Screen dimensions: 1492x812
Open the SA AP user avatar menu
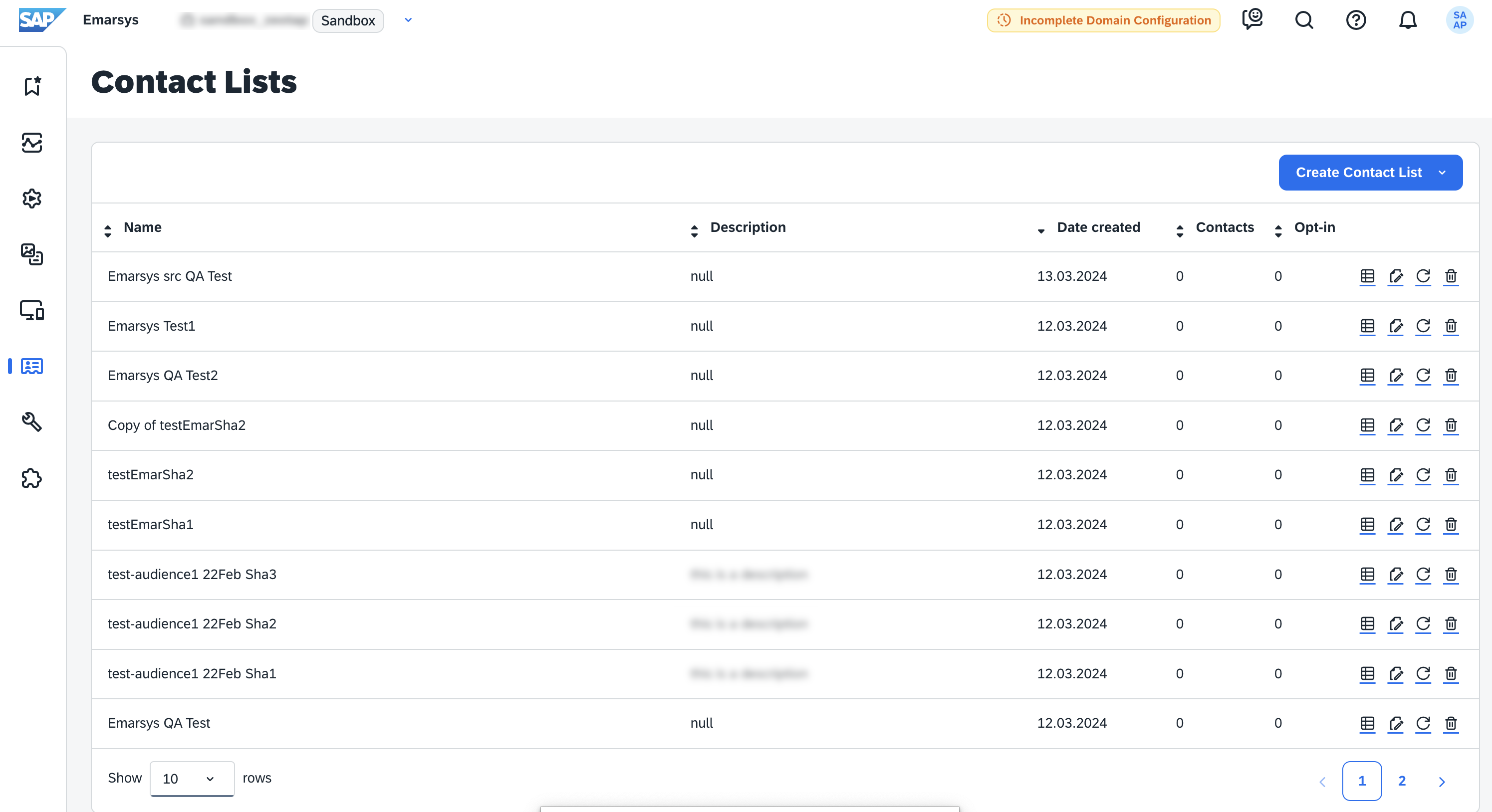pyautogui.click(x=1459, y=20)
